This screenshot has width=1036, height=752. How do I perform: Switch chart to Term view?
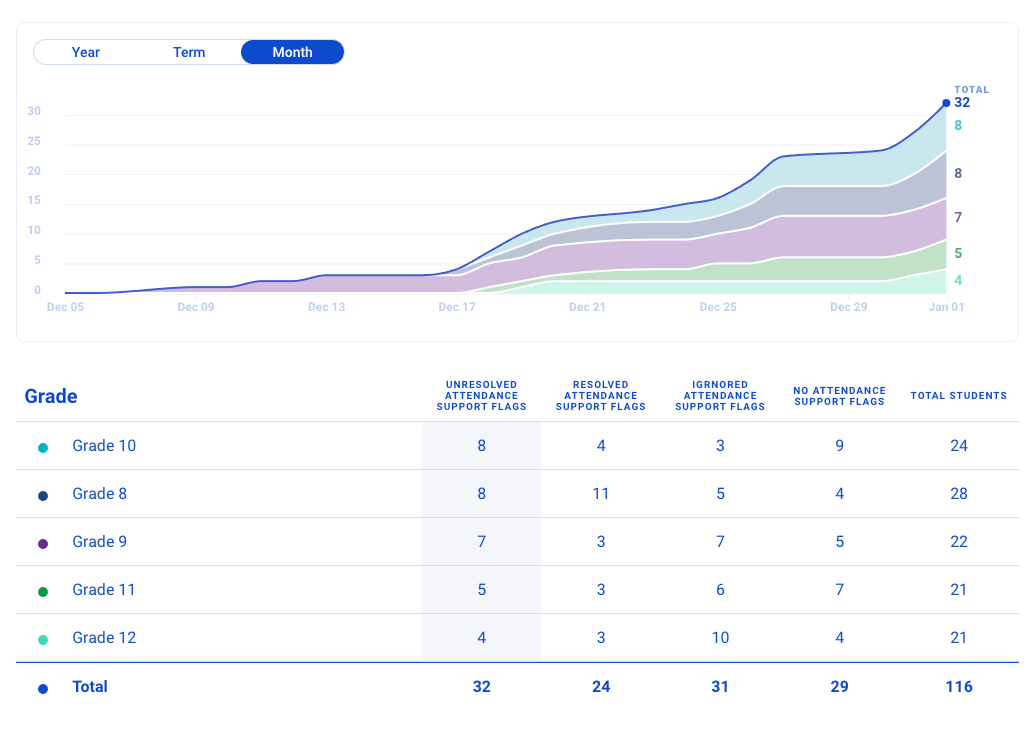click(189, 52)
